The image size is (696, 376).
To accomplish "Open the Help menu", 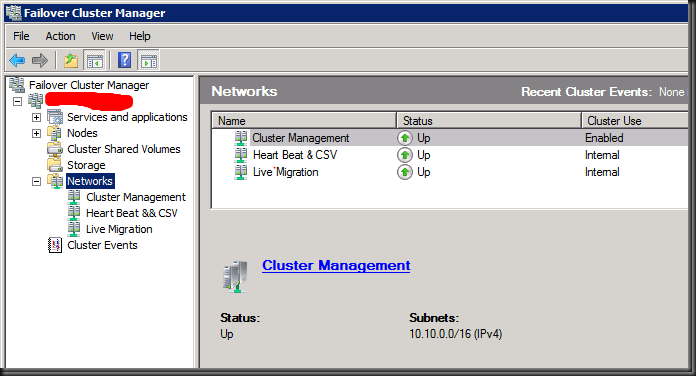I will click(x=140, y=36).
